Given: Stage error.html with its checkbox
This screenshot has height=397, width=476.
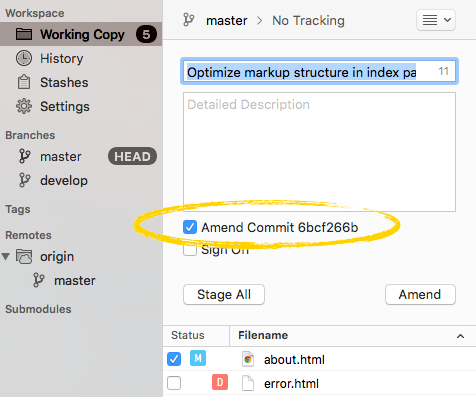Looking at the screenshot, I should [x=174, y=383].
